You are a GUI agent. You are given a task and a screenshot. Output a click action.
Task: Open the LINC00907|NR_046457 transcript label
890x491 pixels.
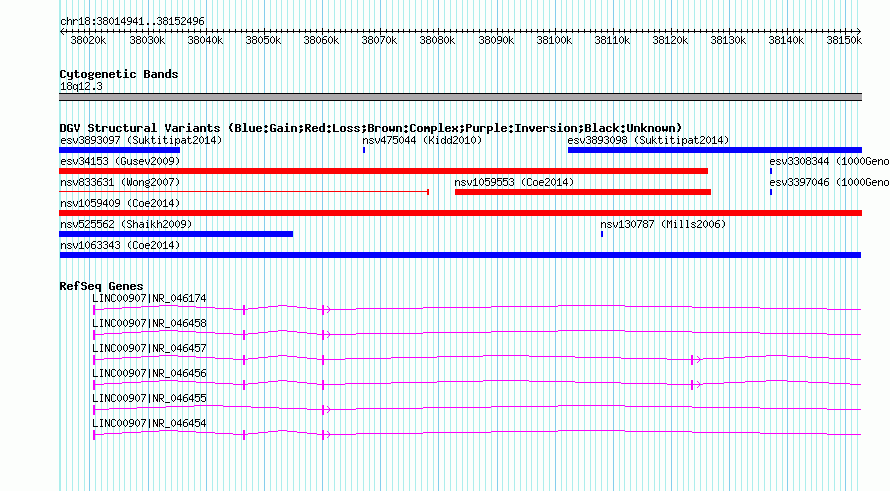click(149, 349)
